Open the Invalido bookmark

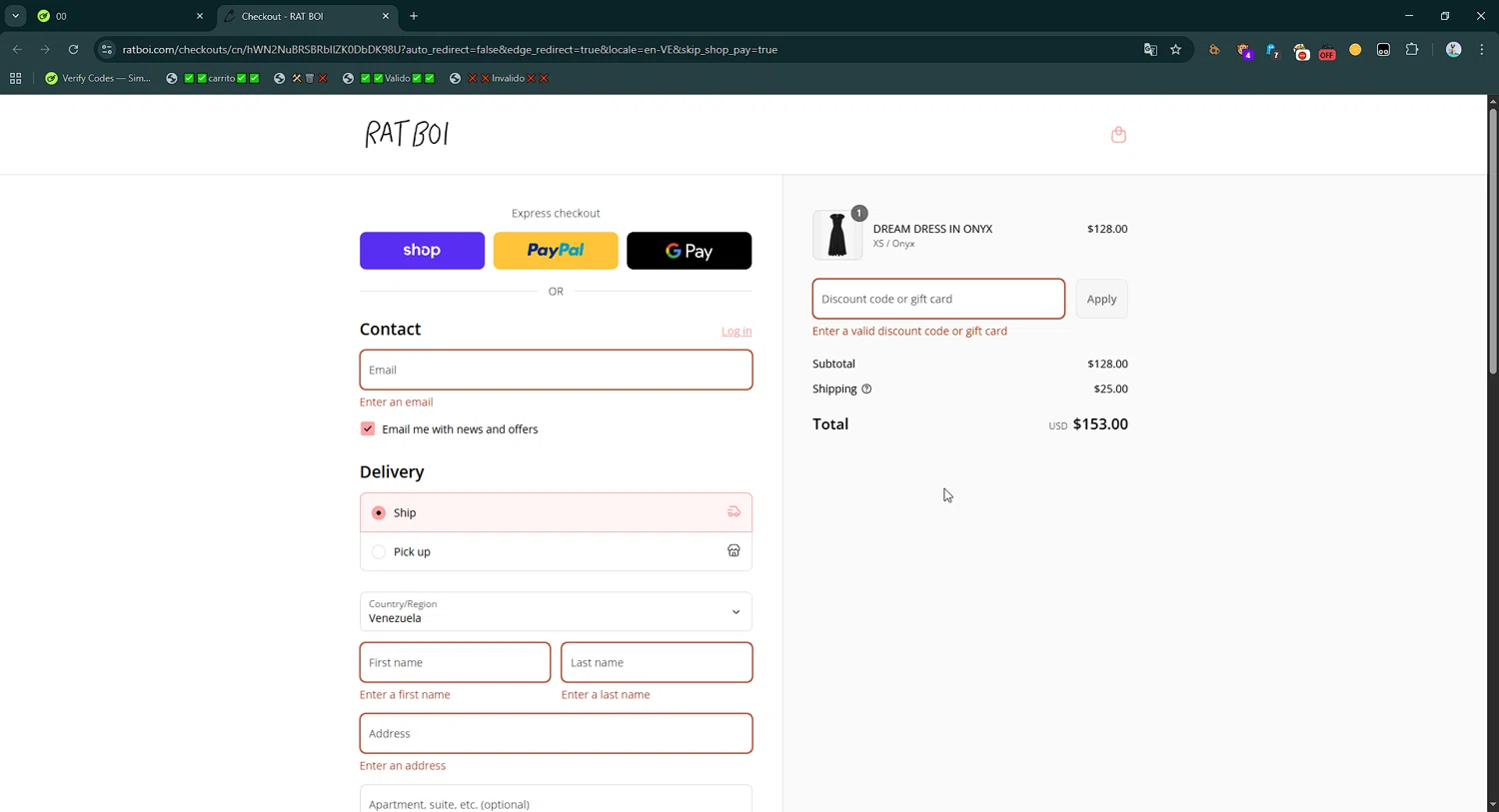click(x=500, y=78)
